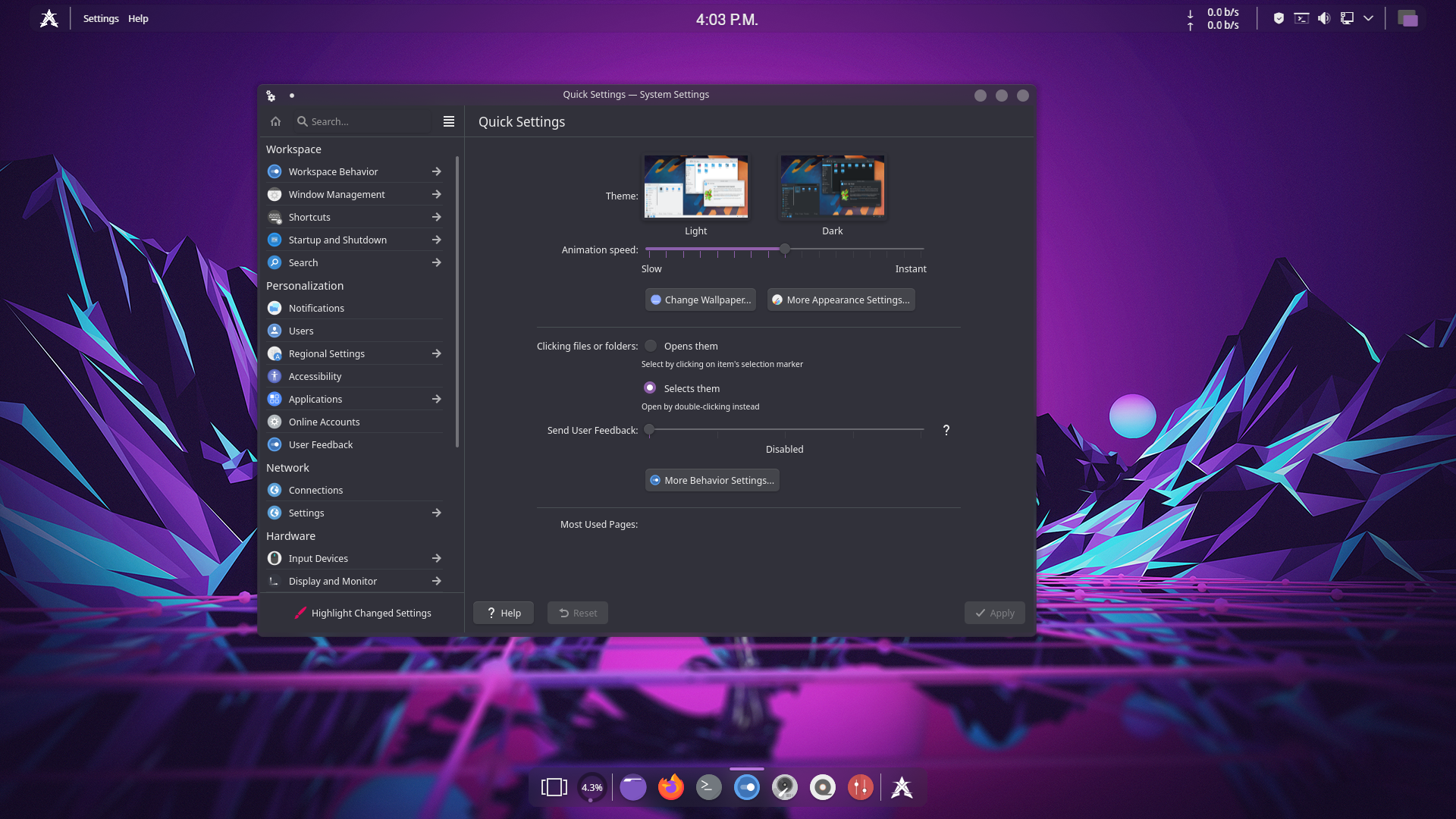Screen dimensions: 1456x819
Task: Click the Connections network icon
Action: tap(275, 490)
